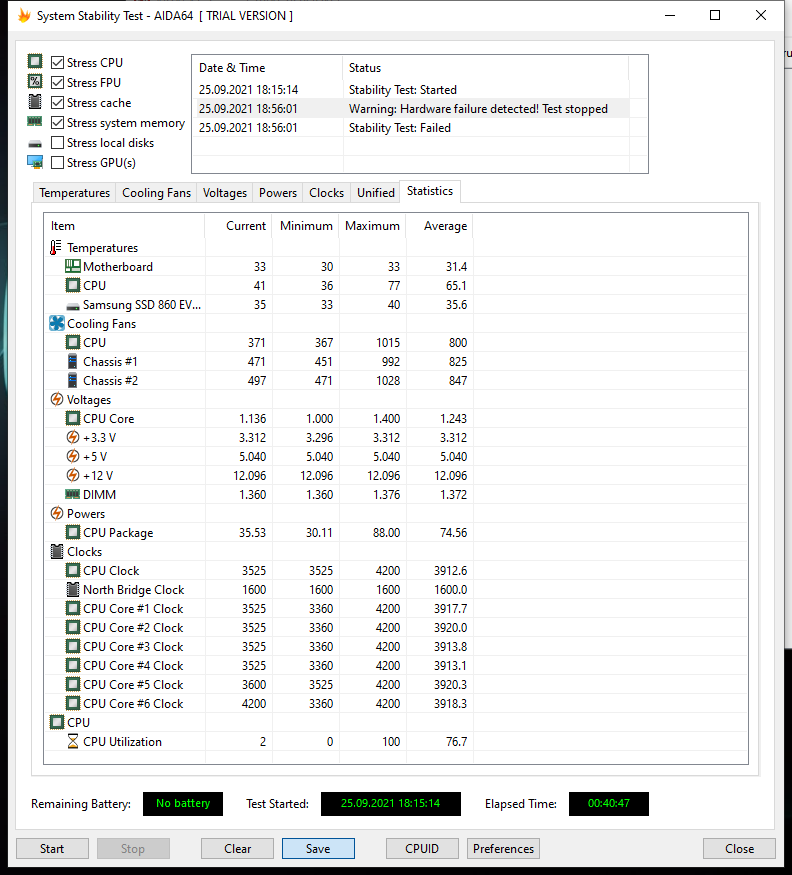Click the Powers group lightning icon
Image resolution: width=792 pixels, height=875 pixels.
56,513
